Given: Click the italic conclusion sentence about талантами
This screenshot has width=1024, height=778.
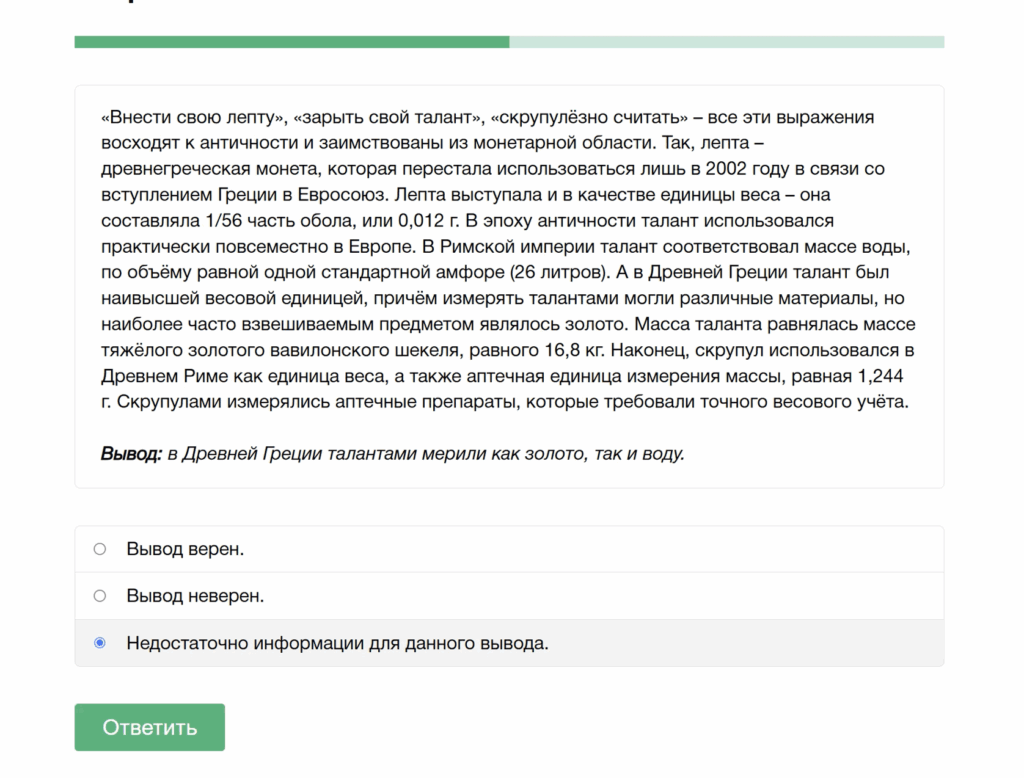Looking at the screenshot, I should tap(426, 454).
